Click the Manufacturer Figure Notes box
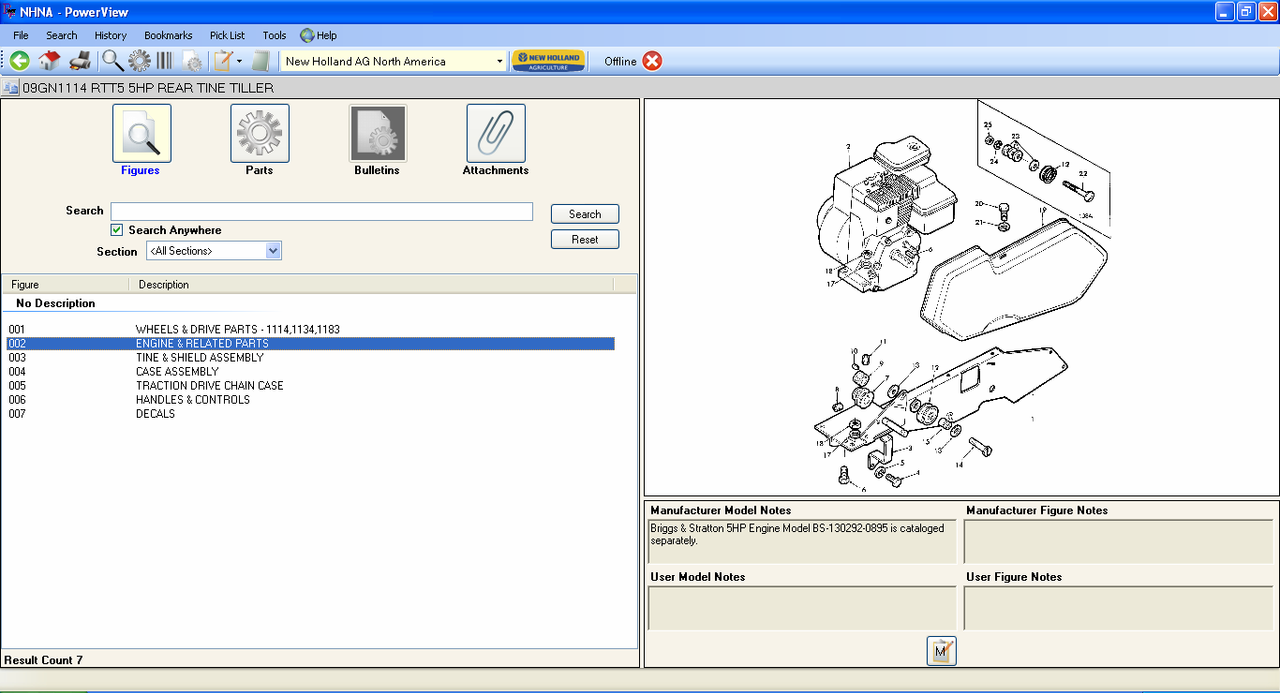Viewport: 1280px width, 693px height. 1118,541
